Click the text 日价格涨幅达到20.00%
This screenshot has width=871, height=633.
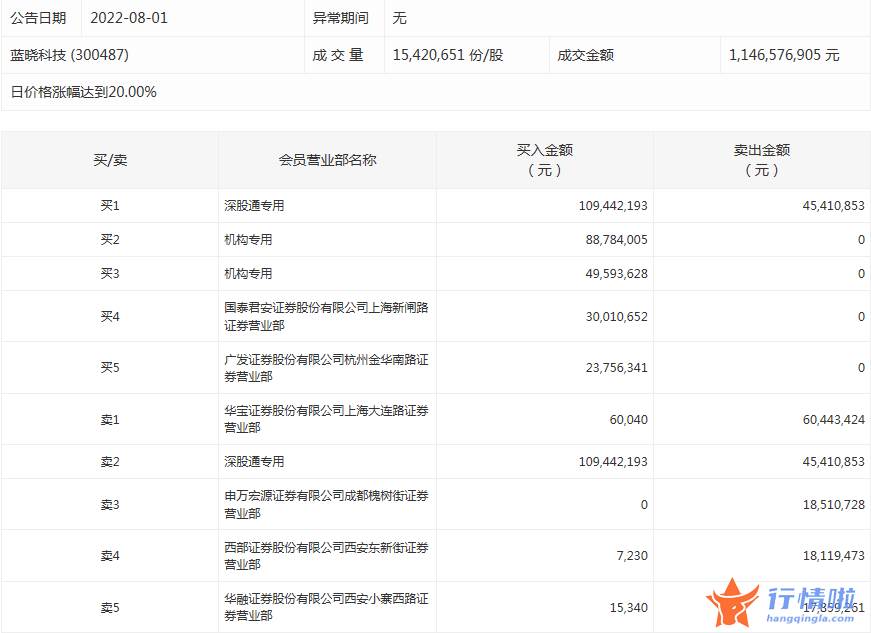83,92
